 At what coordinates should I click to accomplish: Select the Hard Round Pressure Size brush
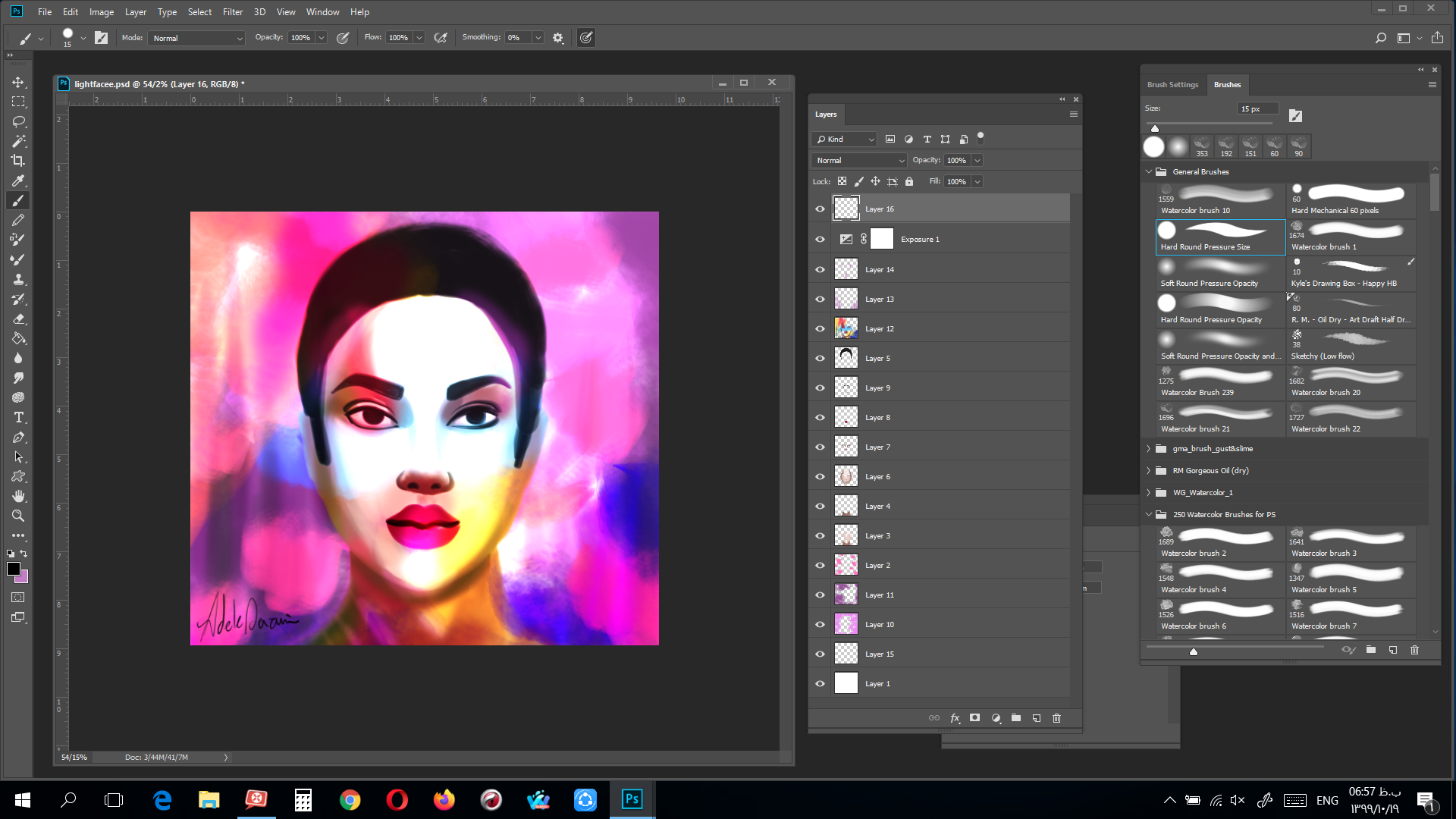1220,237
